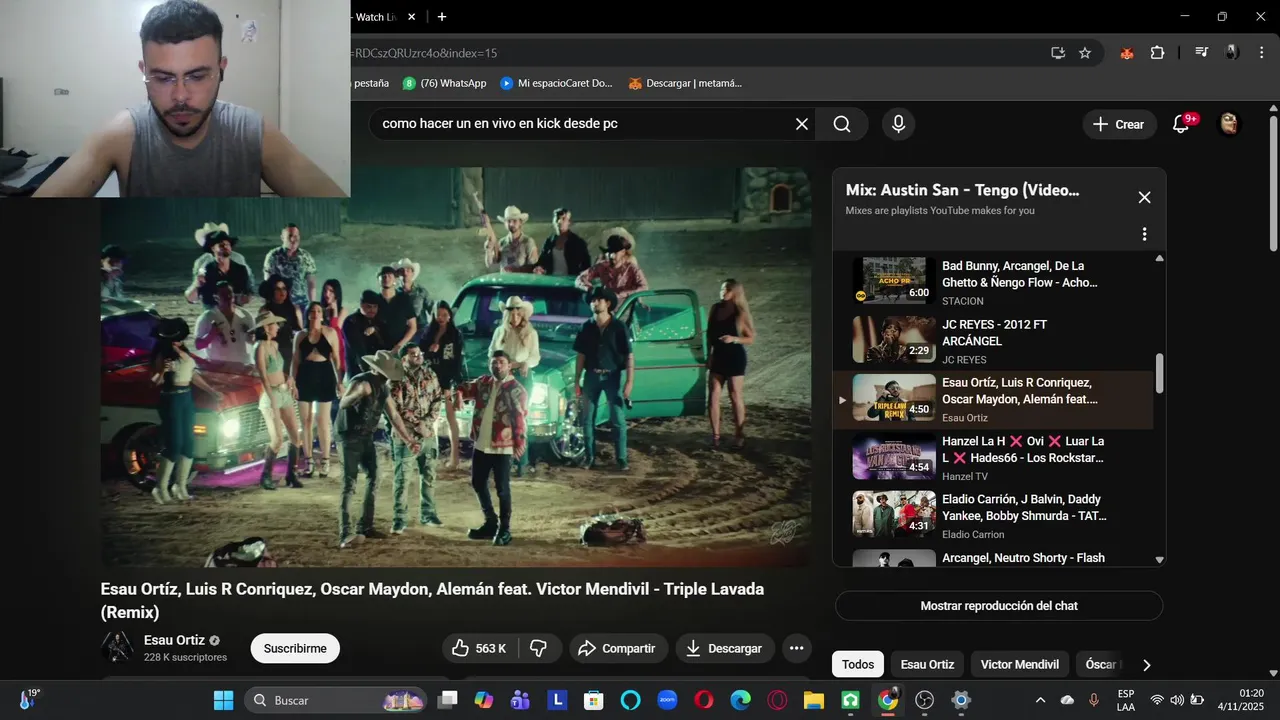Open Descargar metamá bookmark
This screenshot has height=720, width=1280.
click(x=685, y=83)
